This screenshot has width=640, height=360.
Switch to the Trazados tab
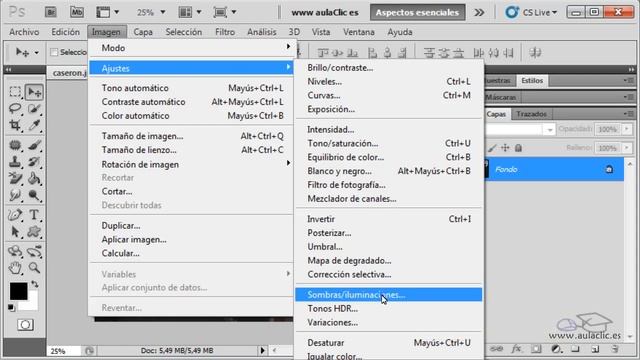click(531, 114)
